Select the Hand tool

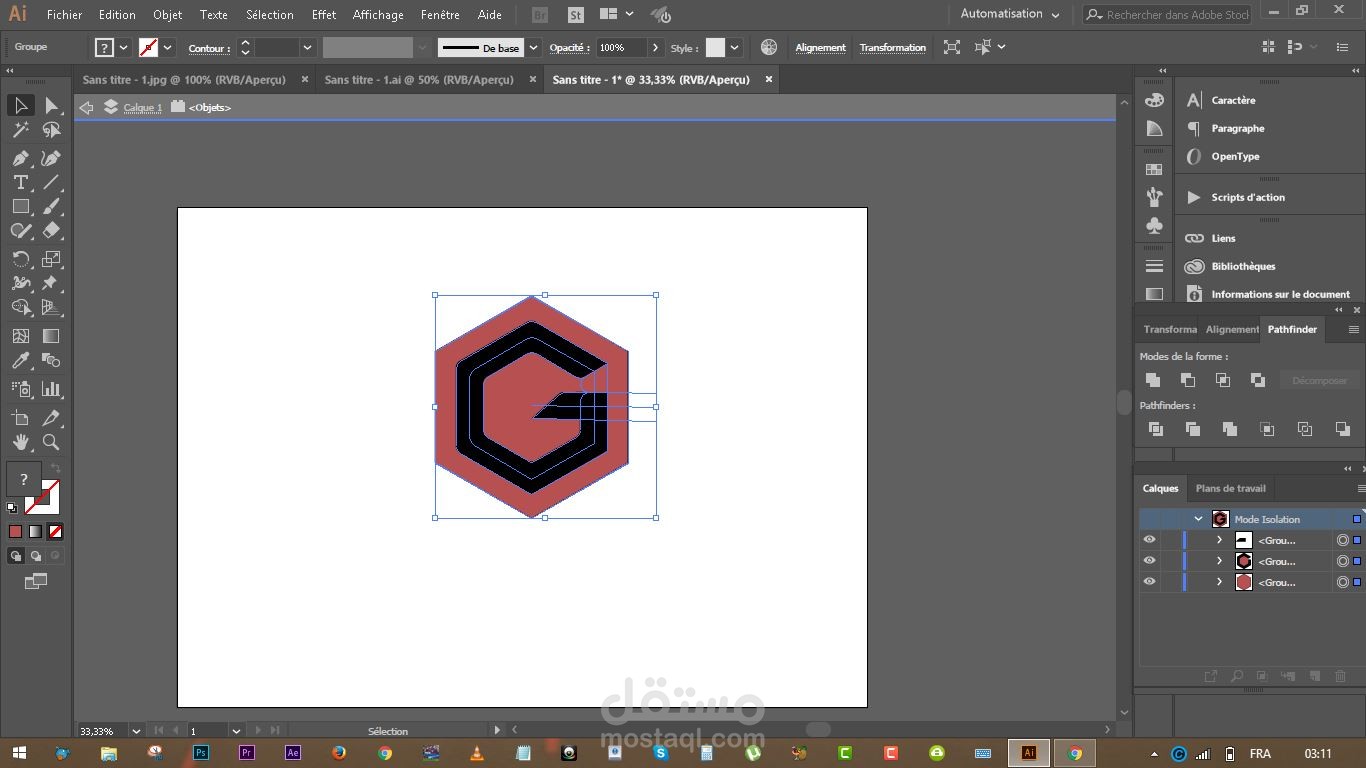tap(20, 442)
